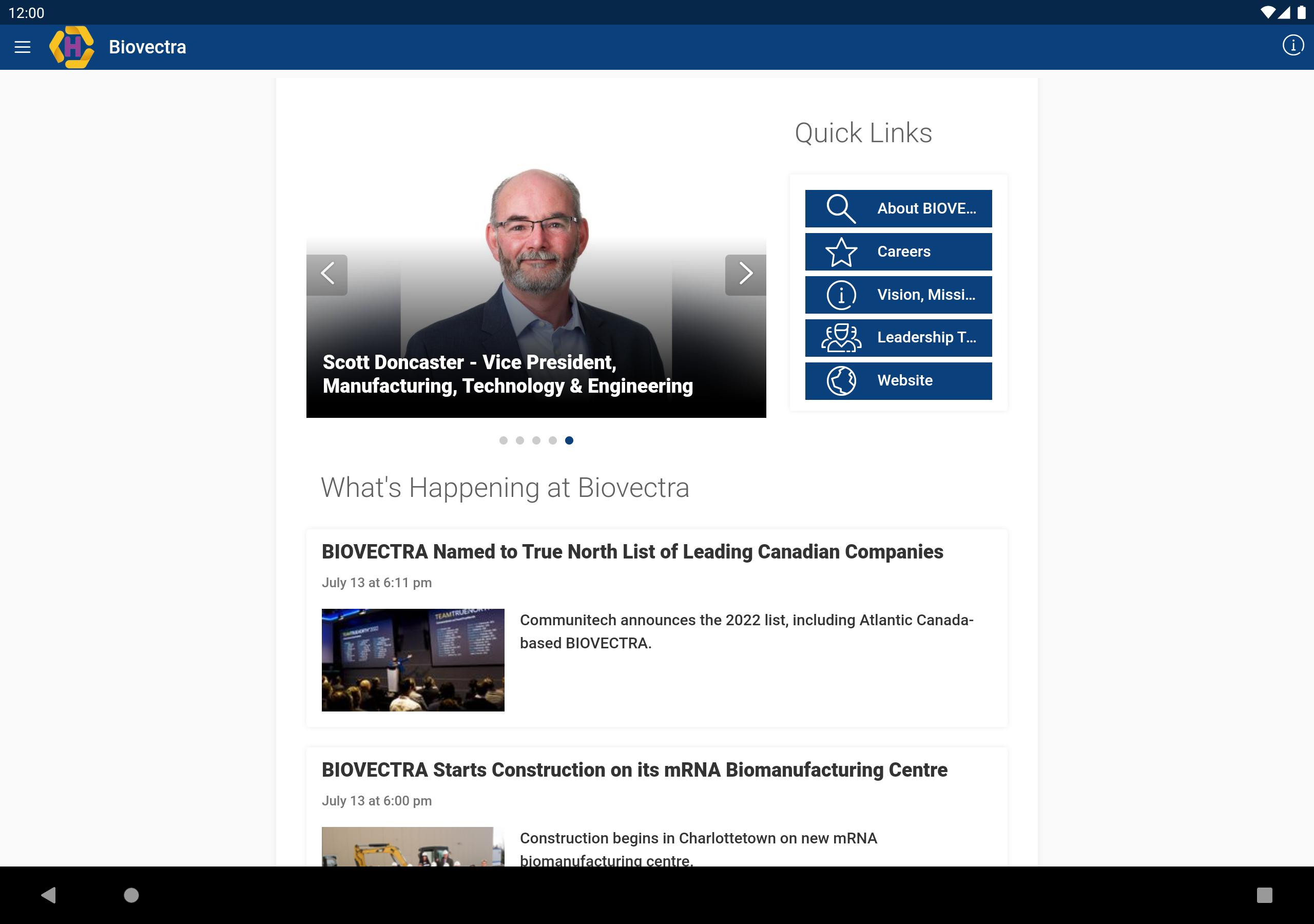The image size is (1314, 924).
Task: Open the Vision, Missi... quick link
Action: tap(899, 295)
